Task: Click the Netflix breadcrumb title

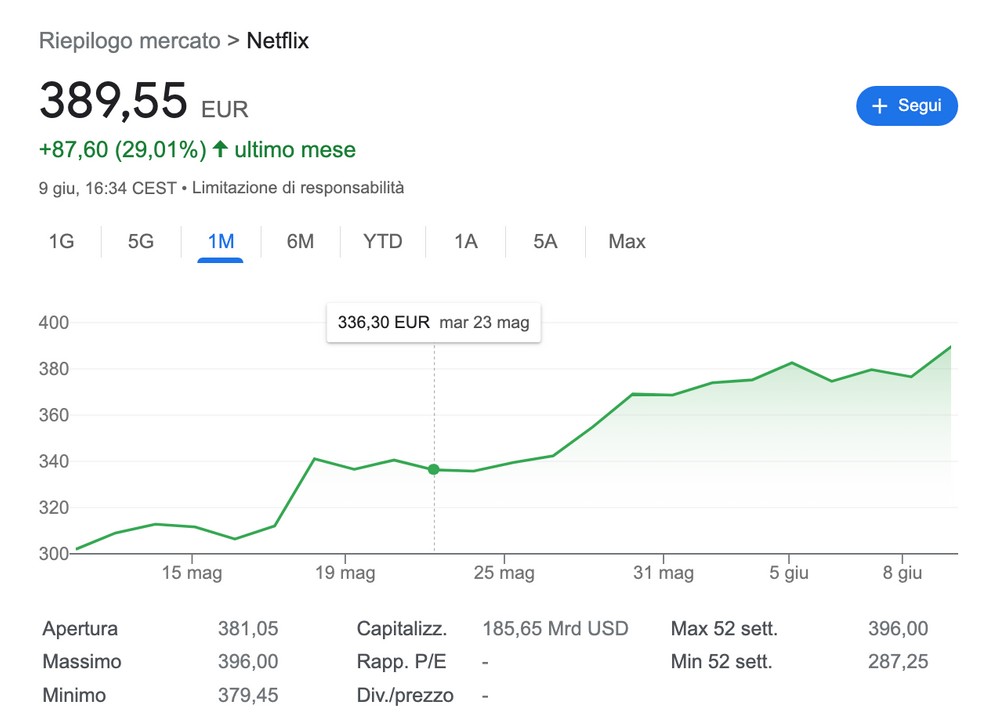Action: pyautogui.click(x=277, y=41)
